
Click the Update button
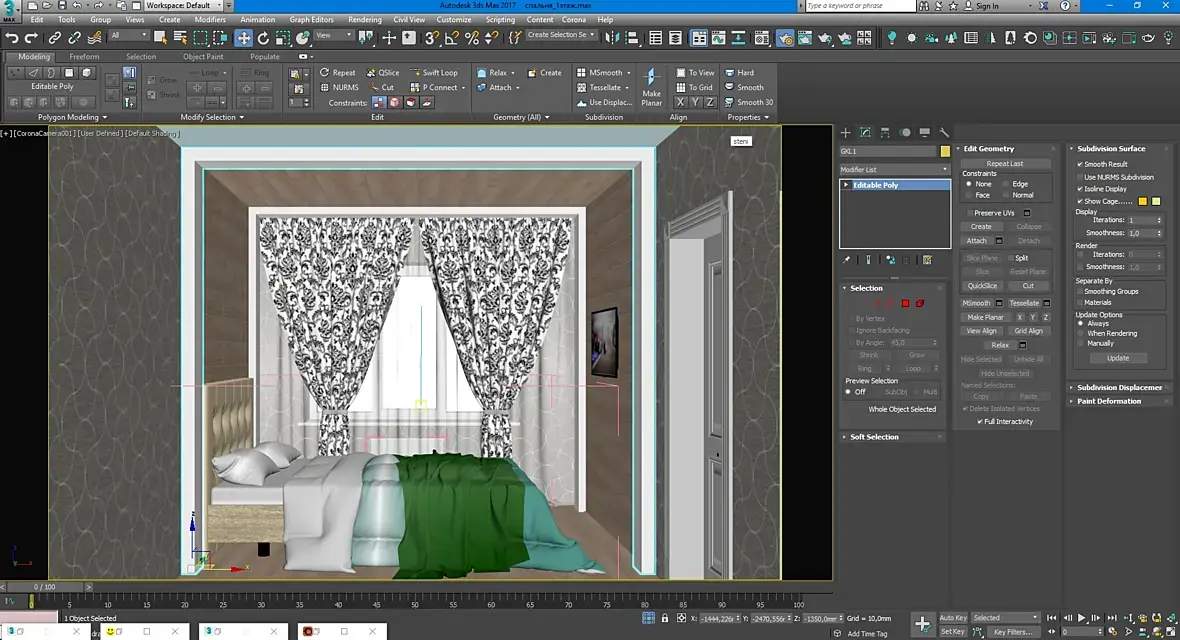(1118, 358)
